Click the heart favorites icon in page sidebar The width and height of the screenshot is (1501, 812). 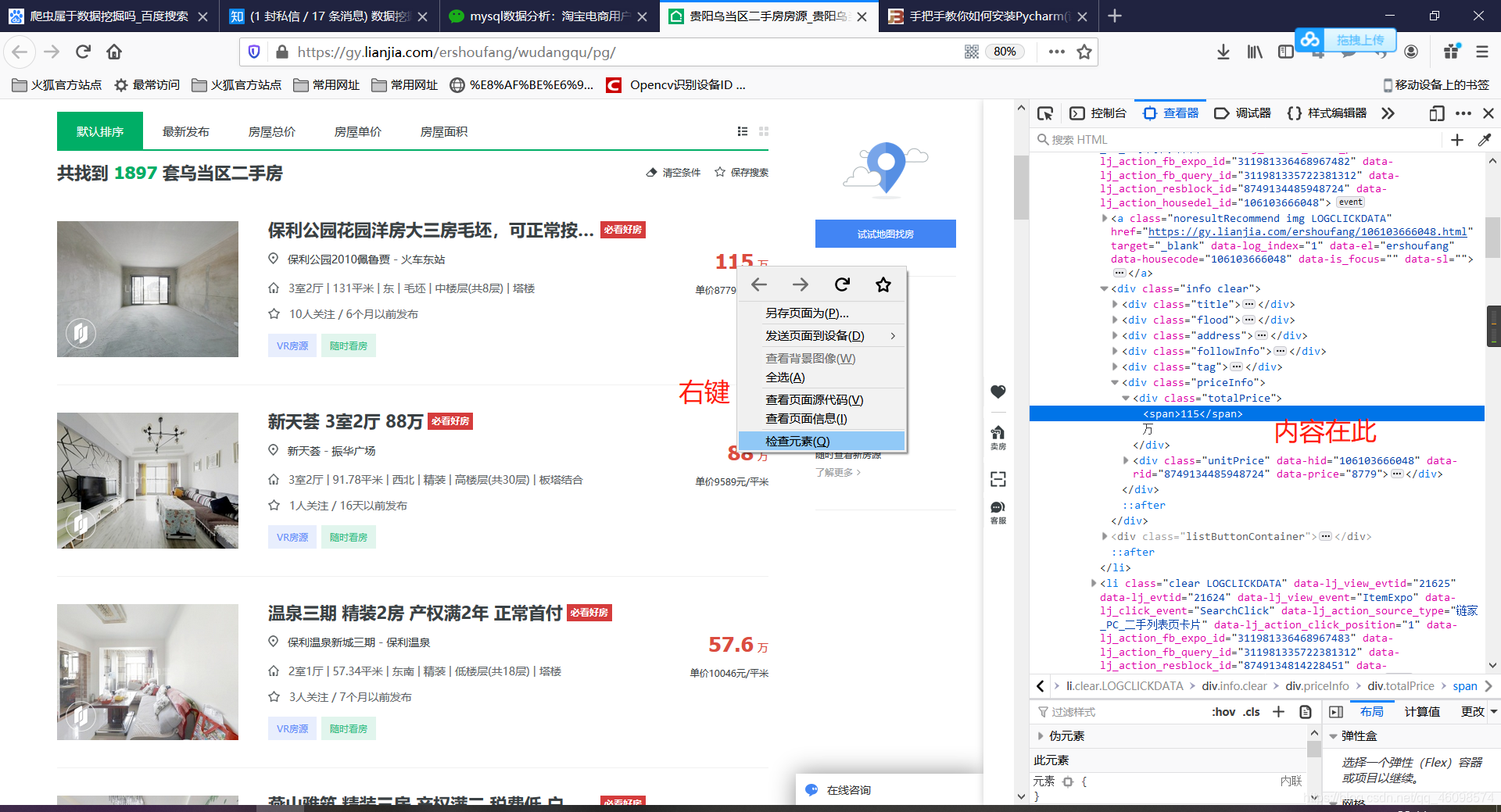click(x=998, y=392)
